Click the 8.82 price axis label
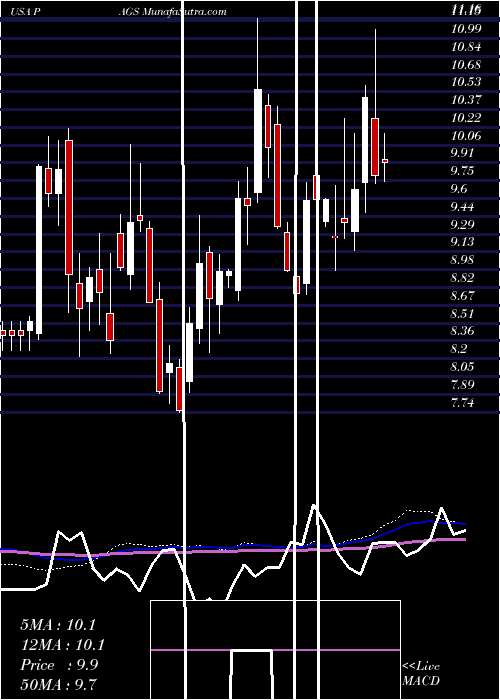This screenshot has height=700, width=500. pos(462,278)
